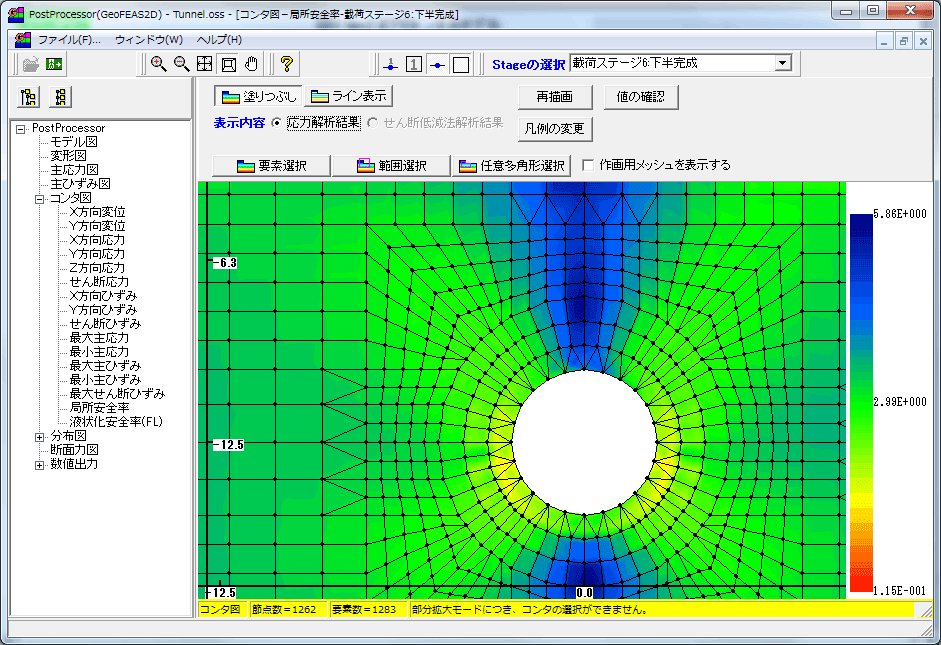Select 主応力図 in the tree
This screenshot has height=645, width=941.
74,170
